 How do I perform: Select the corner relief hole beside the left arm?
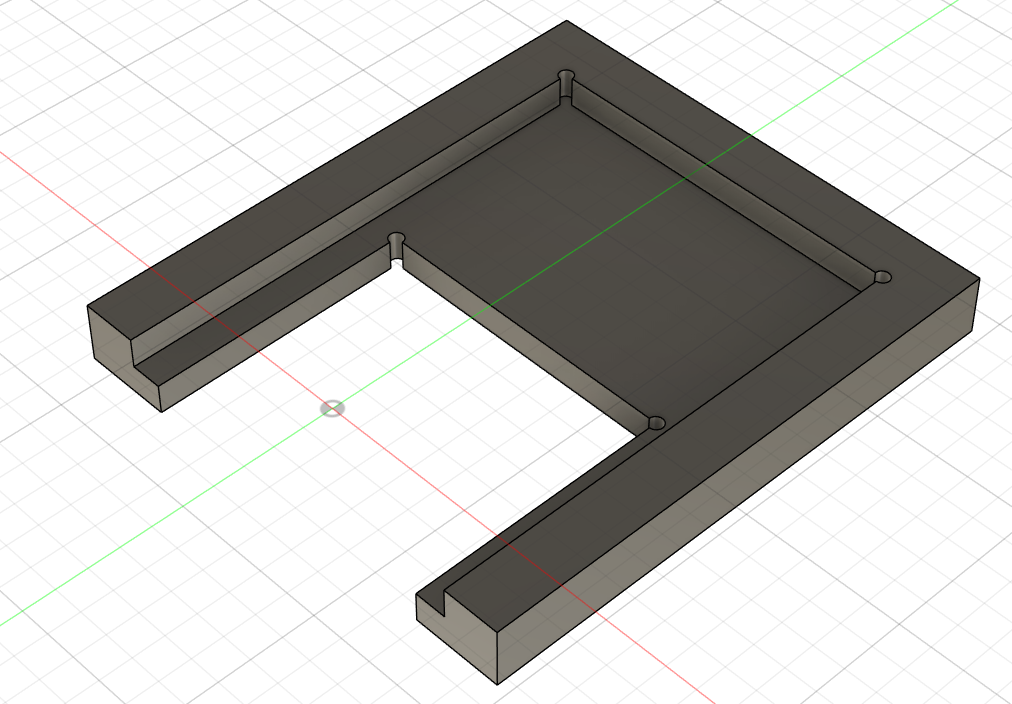tap(397, 241)
